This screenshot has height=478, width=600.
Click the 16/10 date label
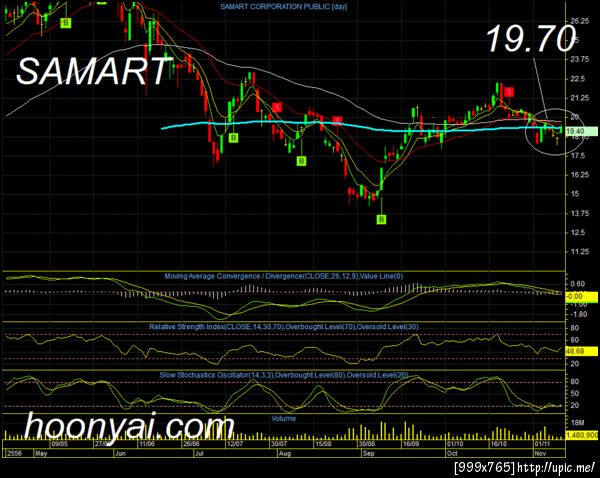pos(499,444)
